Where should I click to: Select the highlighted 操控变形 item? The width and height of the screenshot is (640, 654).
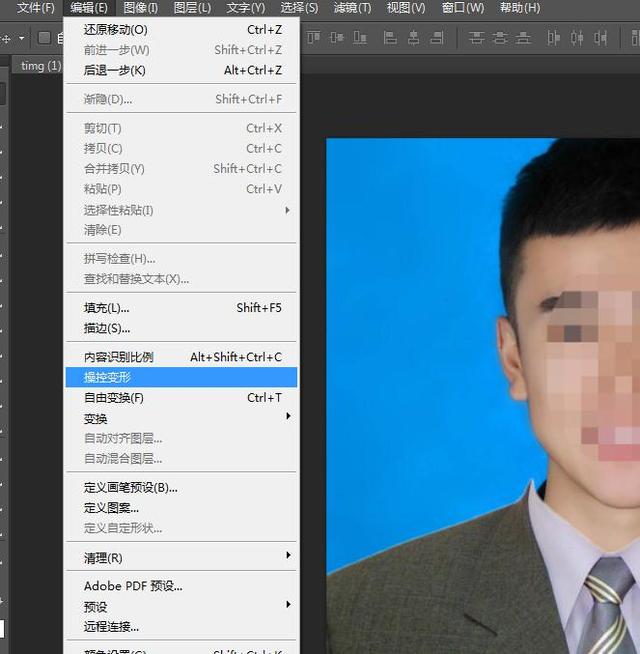tap(181, 377)
